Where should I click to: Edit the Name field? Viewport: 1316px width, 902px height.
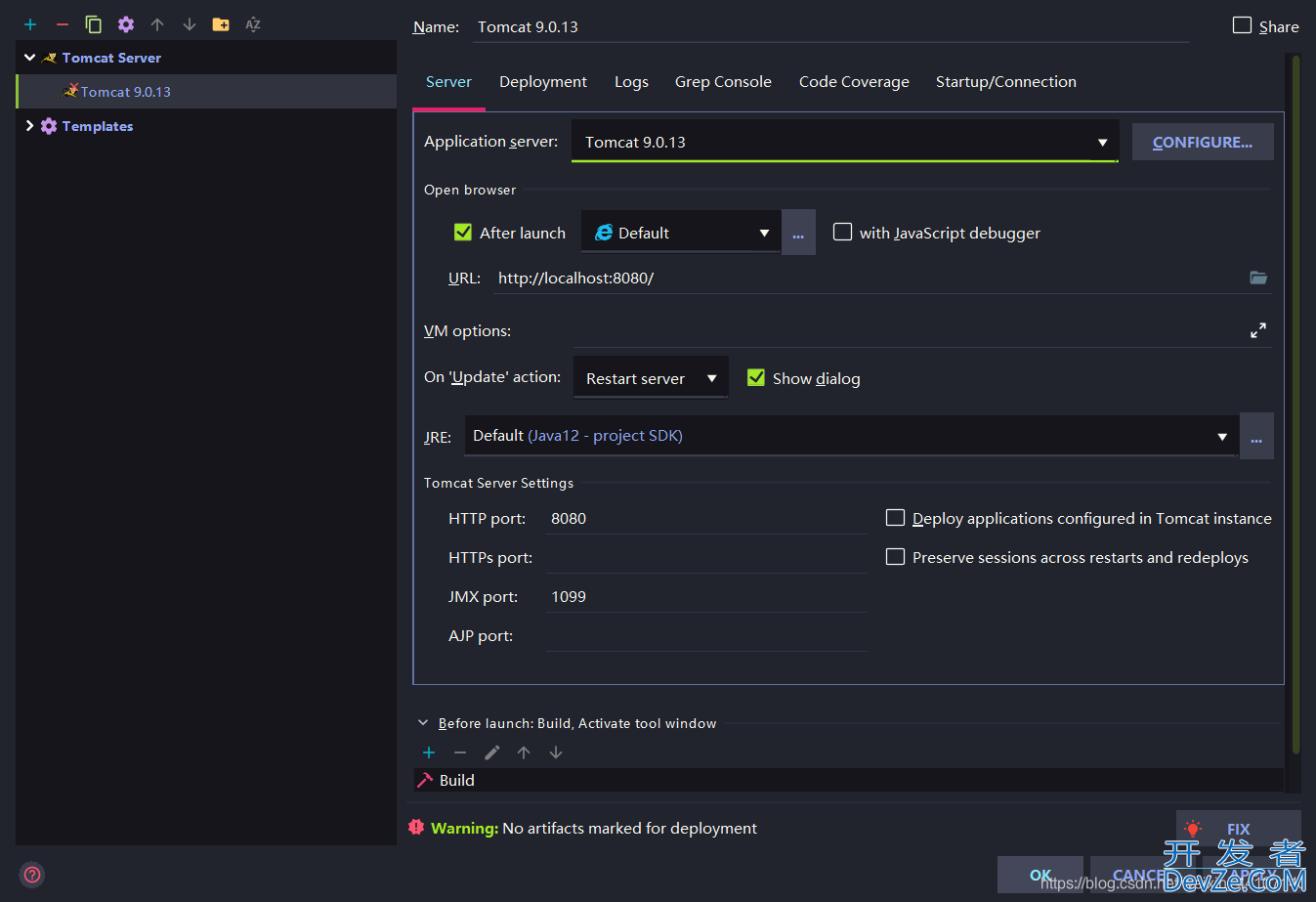(x=832, y=27)
